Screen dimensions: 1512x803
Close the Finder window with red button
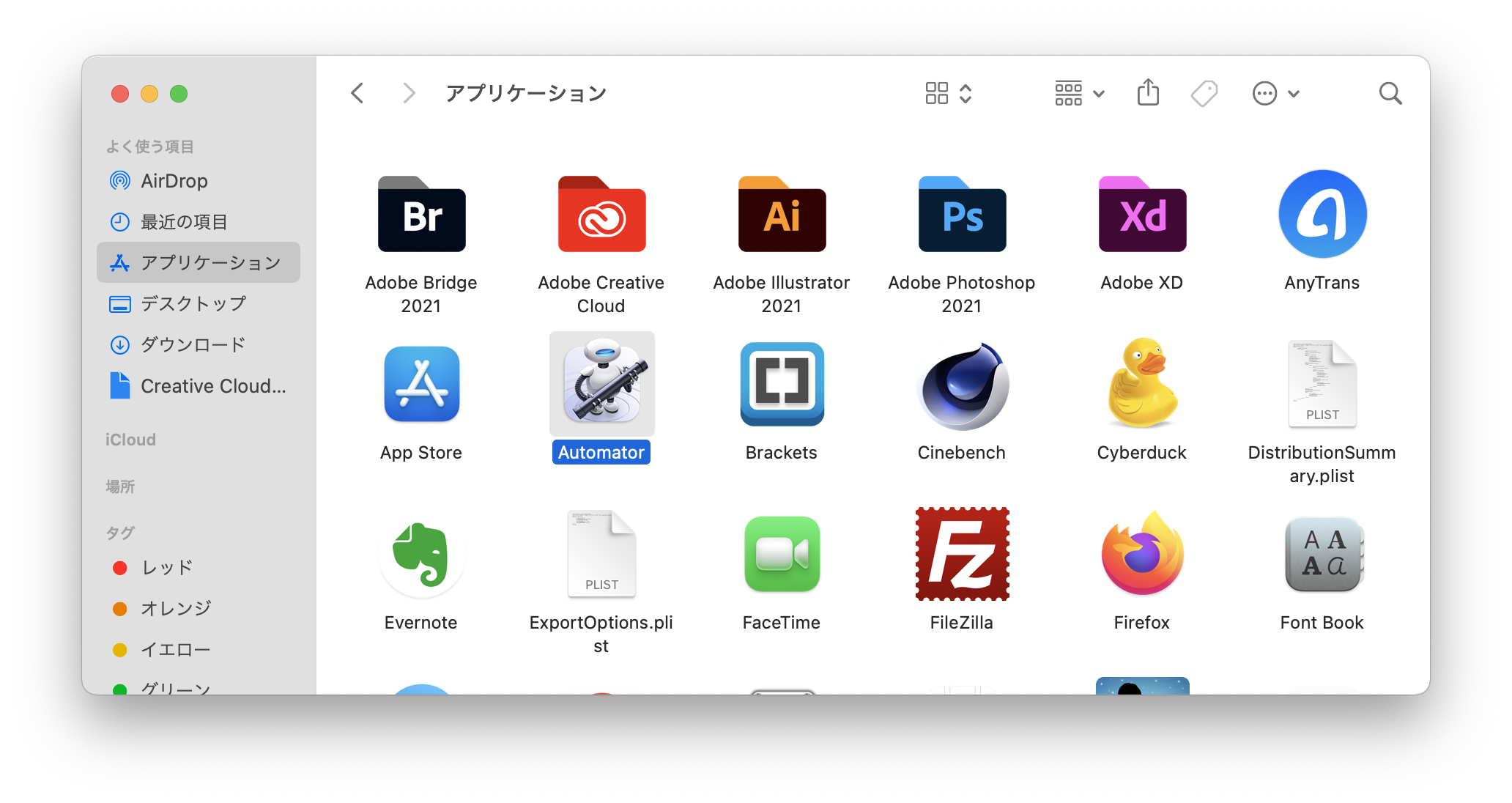[120, 94]
